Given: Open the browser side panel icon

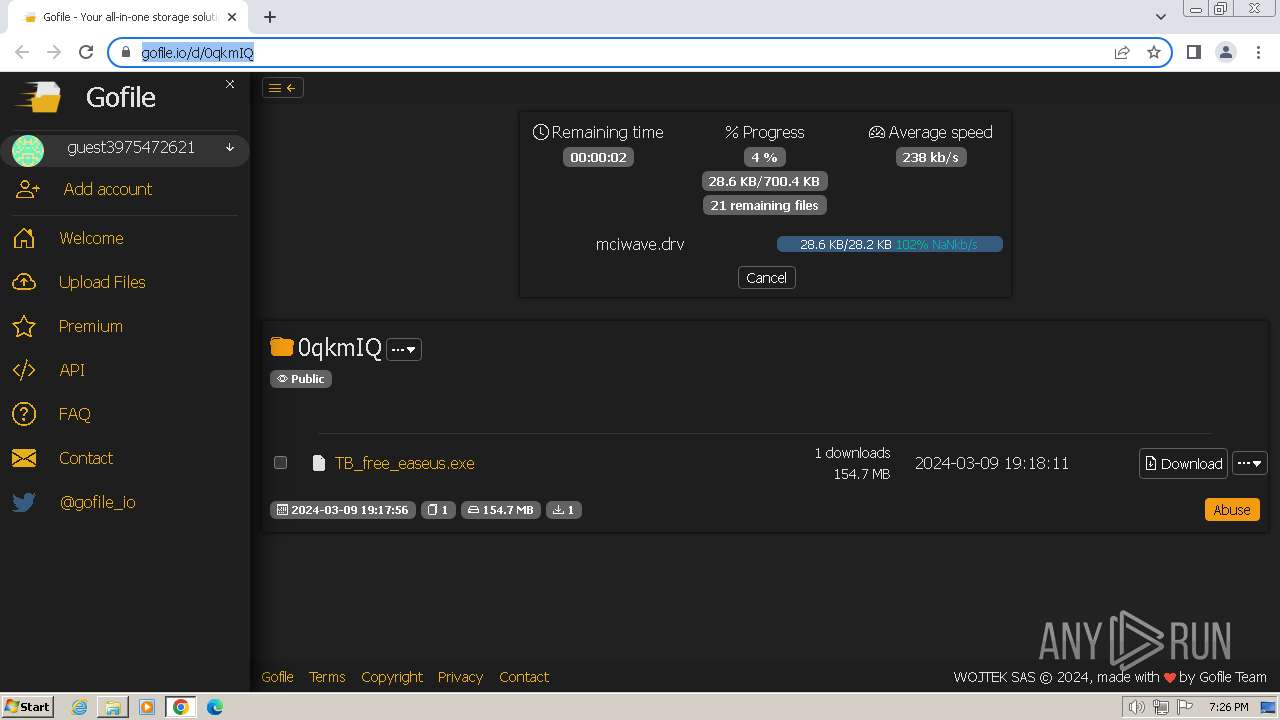Looking at the screenshot, I should coord(1193,52).
